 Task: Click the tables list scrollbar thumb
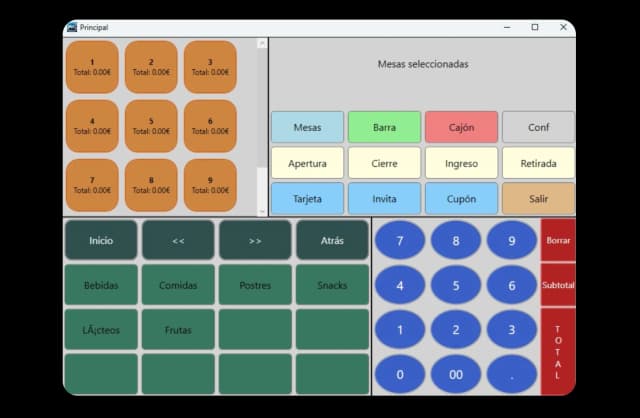262,108
